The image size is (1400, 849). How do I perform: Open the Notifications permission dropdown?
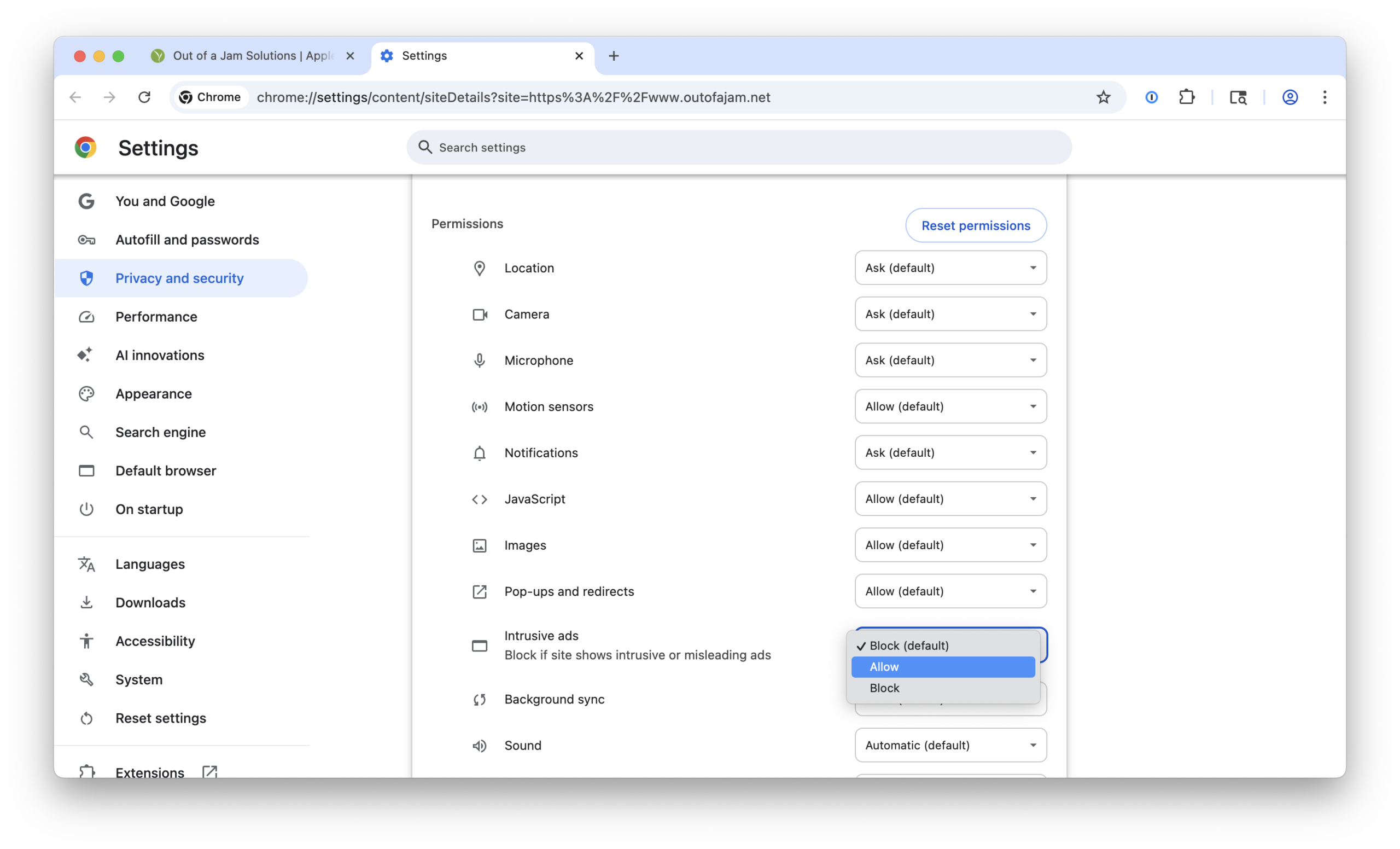950,452
